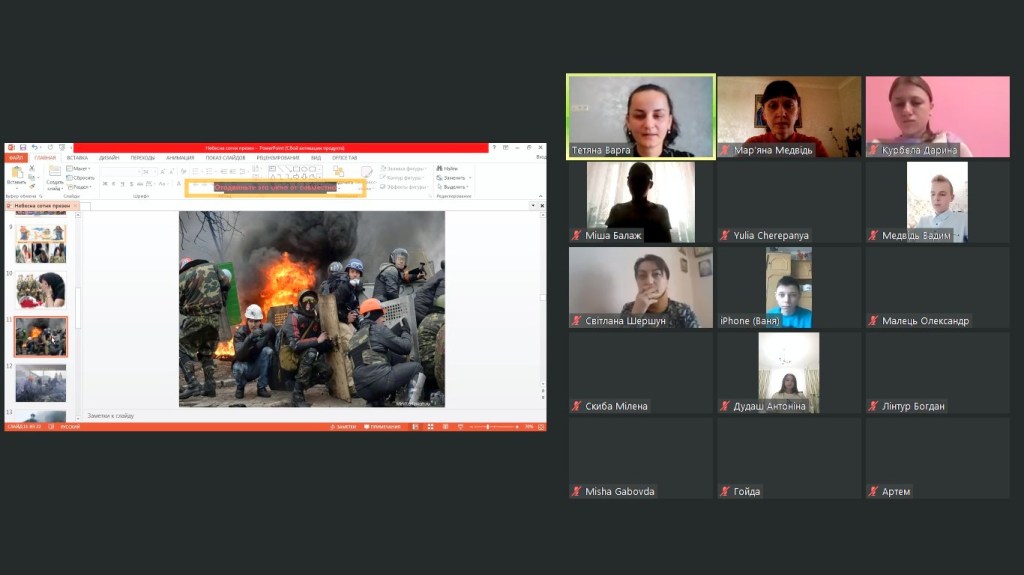
Task: Click muted mic icon beside Міша Балаж
Action: (x=576, y=236)
